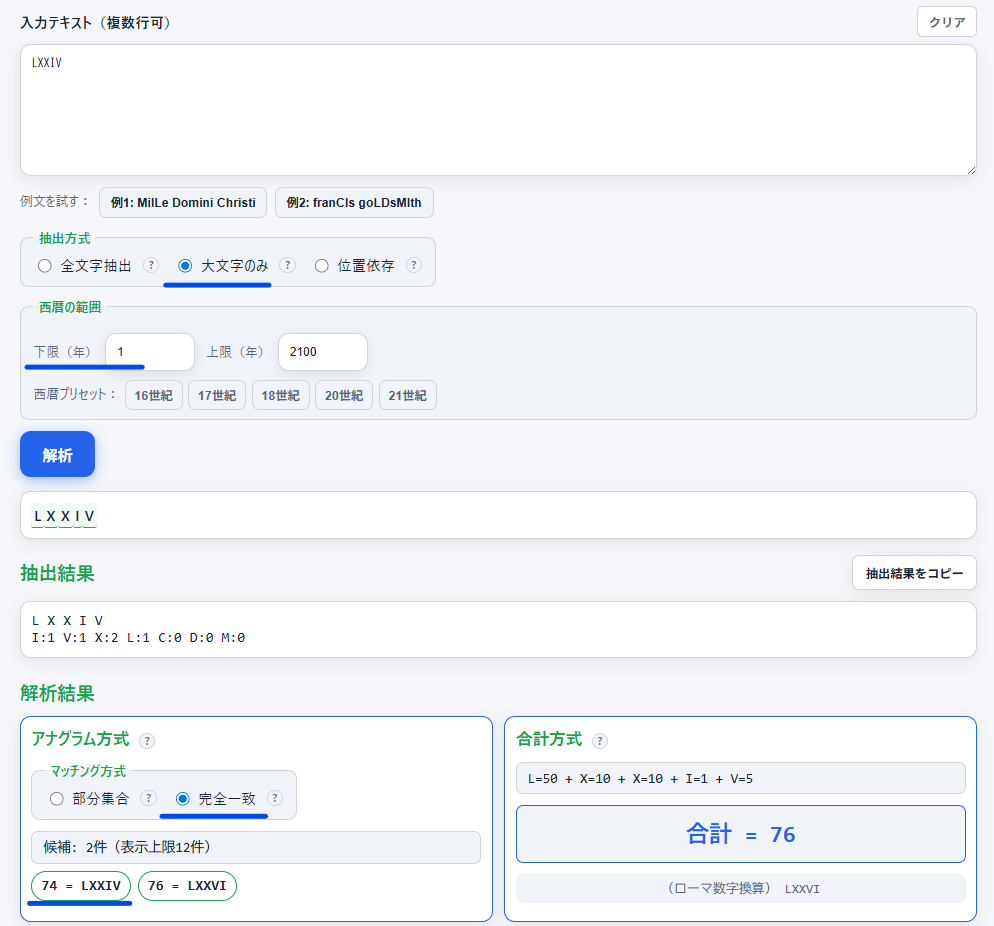Viewport: 994px width, 926px height.
Task: Load example 例1: MilLe Domini Christi
Action: [x=183, y=202]
